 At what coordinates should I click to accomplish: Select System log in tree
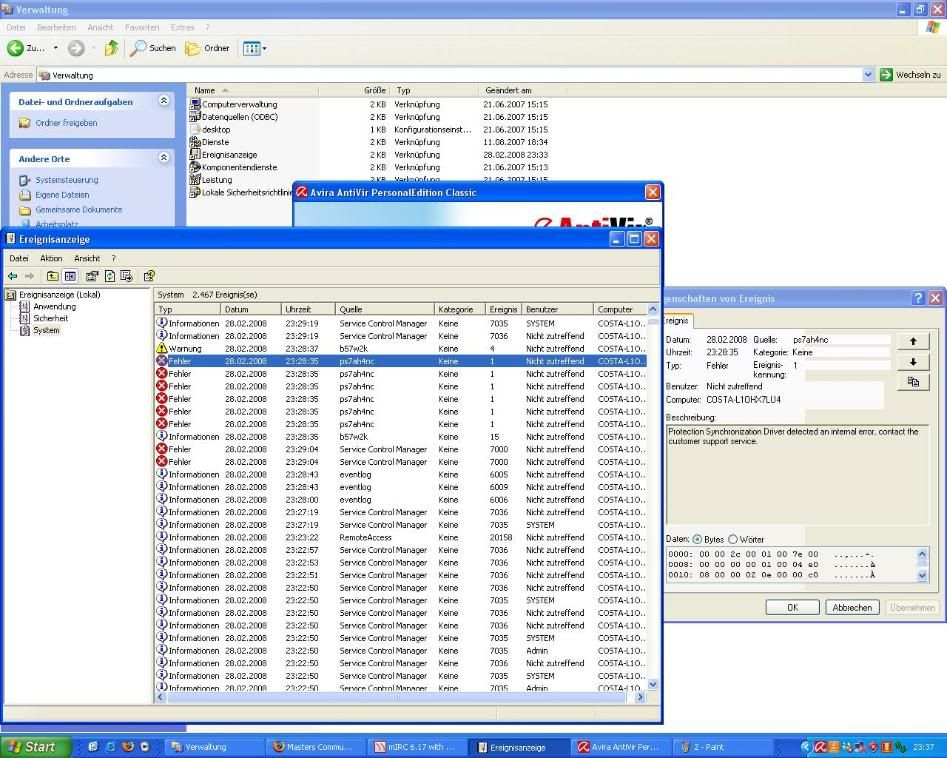47,330
